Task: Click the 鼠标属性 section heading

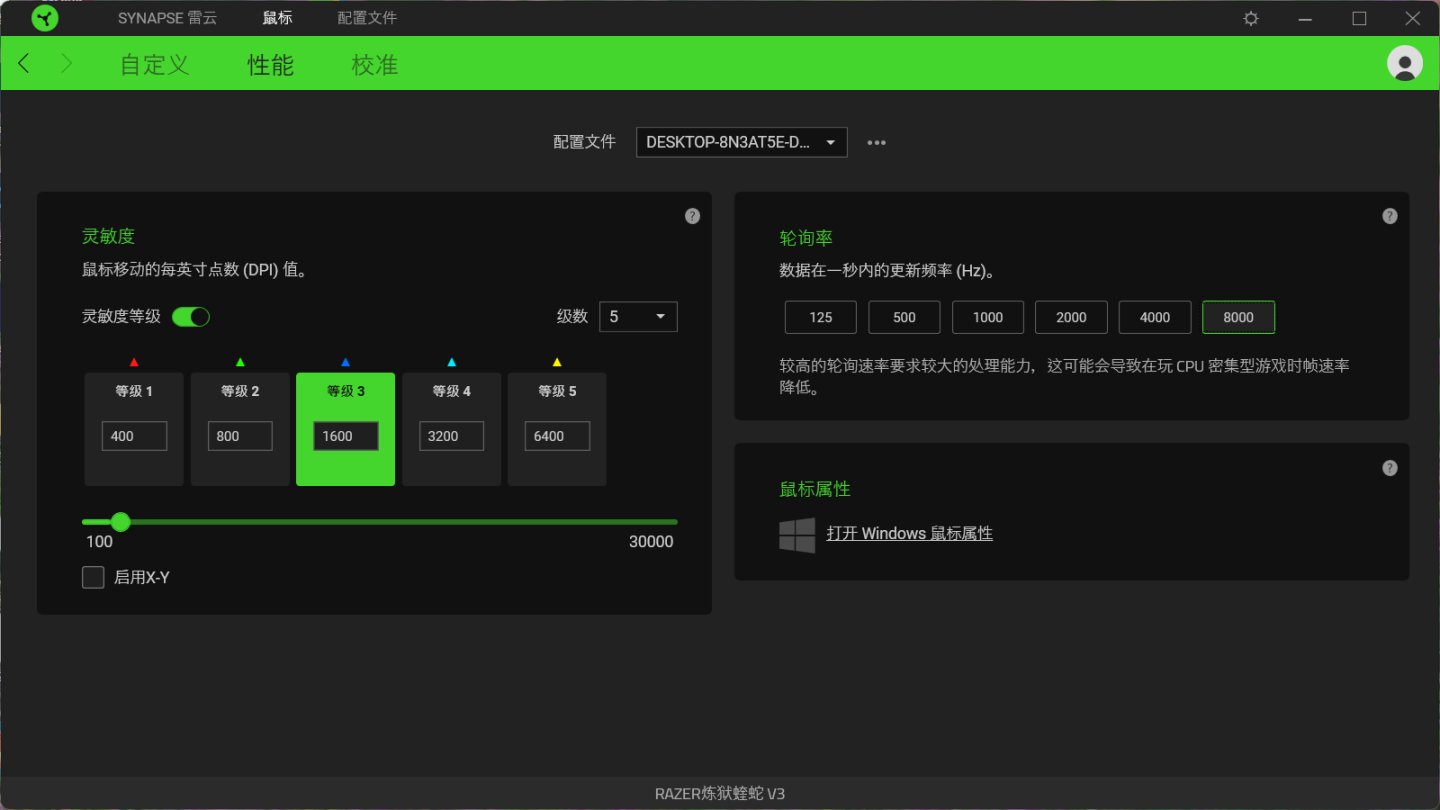Action: coord(815,489)
